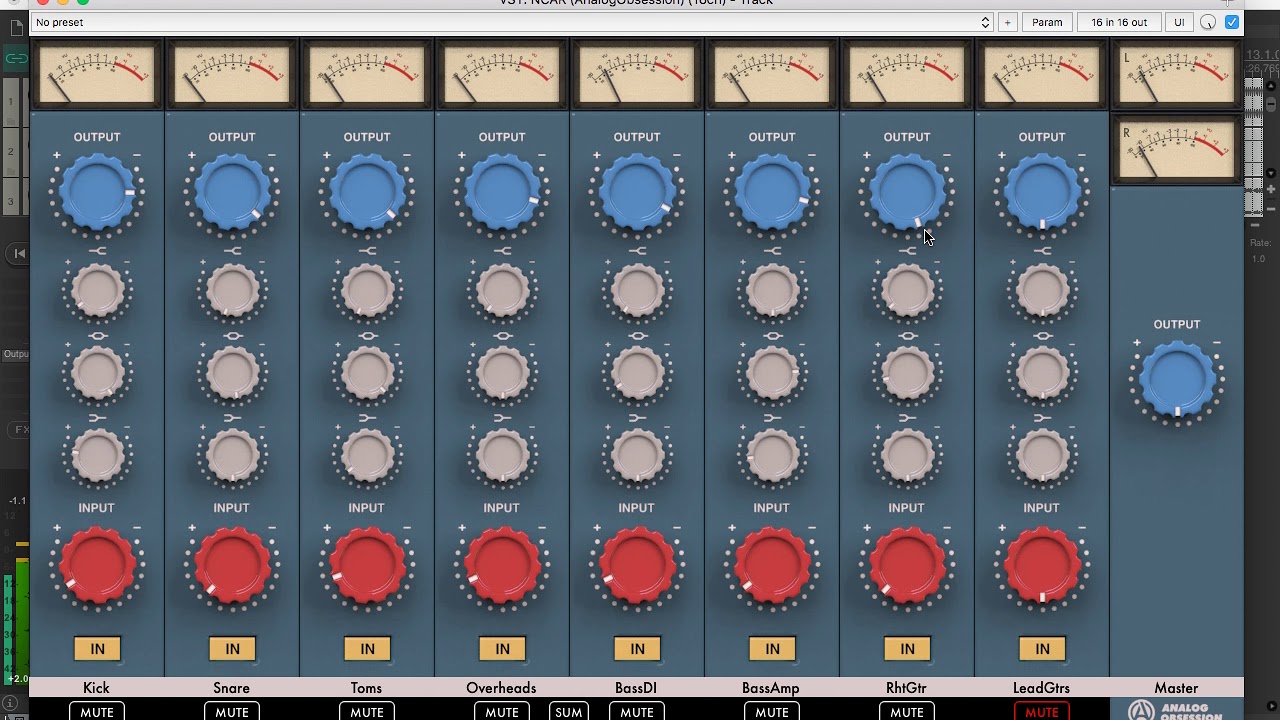
Task: Mute the Toms track
Action: pyautogui.click(x=367, y=712)
